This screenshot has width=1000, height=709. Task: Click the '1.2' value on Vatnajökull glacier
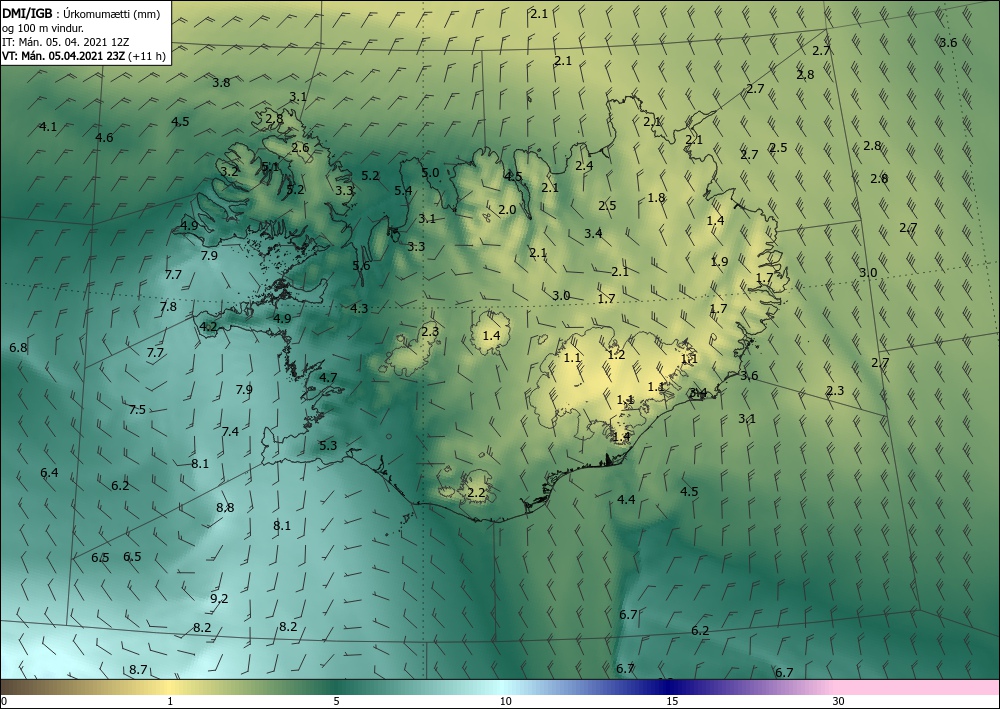[616, 354]
